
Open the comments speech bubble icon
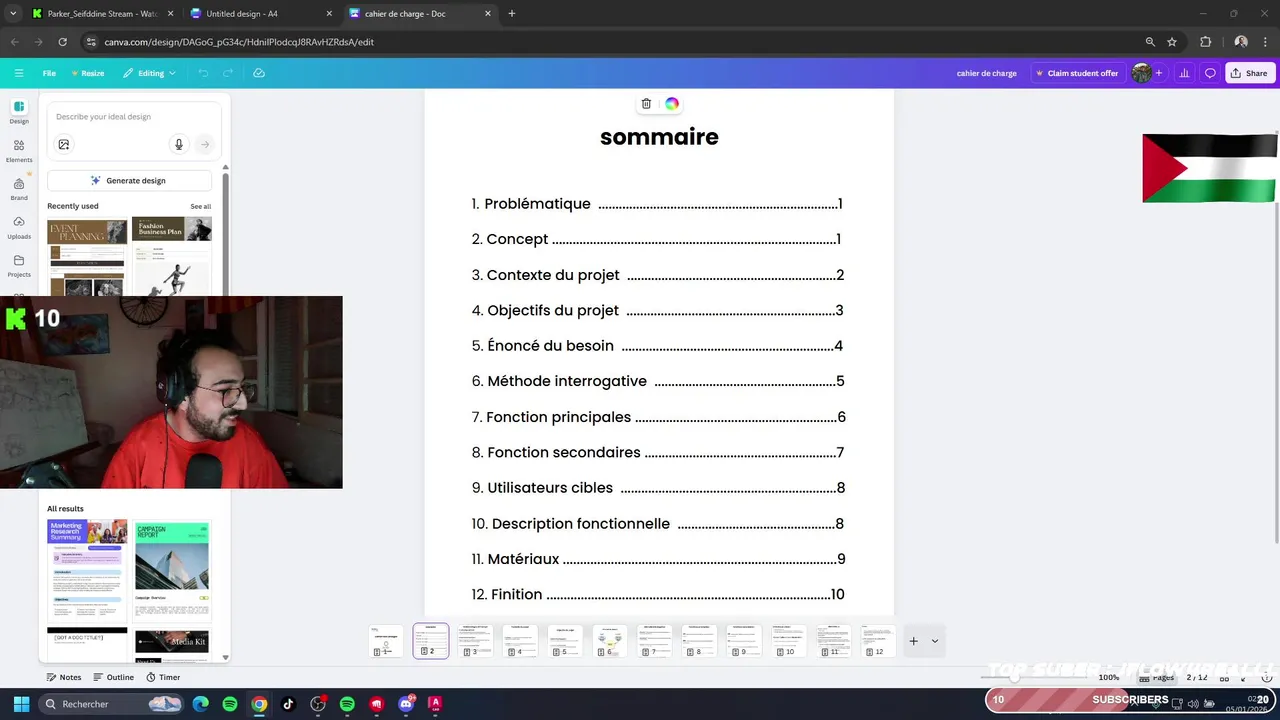coord(1210,73)
